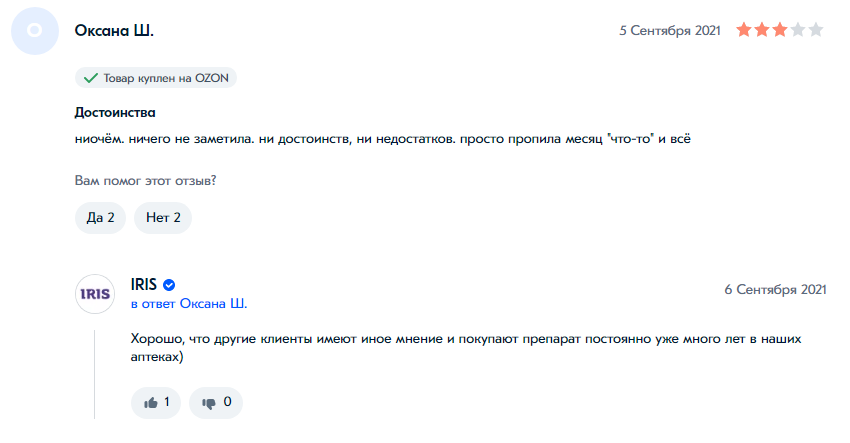Vote 'Да 2' for review helpfulness
This screenshot has height=443, width=850.
[x=100, y=217]
